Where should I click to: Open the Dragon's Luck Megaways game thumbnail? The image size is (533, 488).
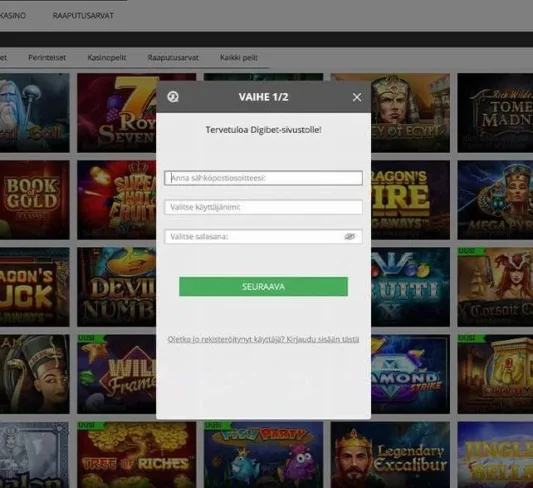[x=34, y=287]
